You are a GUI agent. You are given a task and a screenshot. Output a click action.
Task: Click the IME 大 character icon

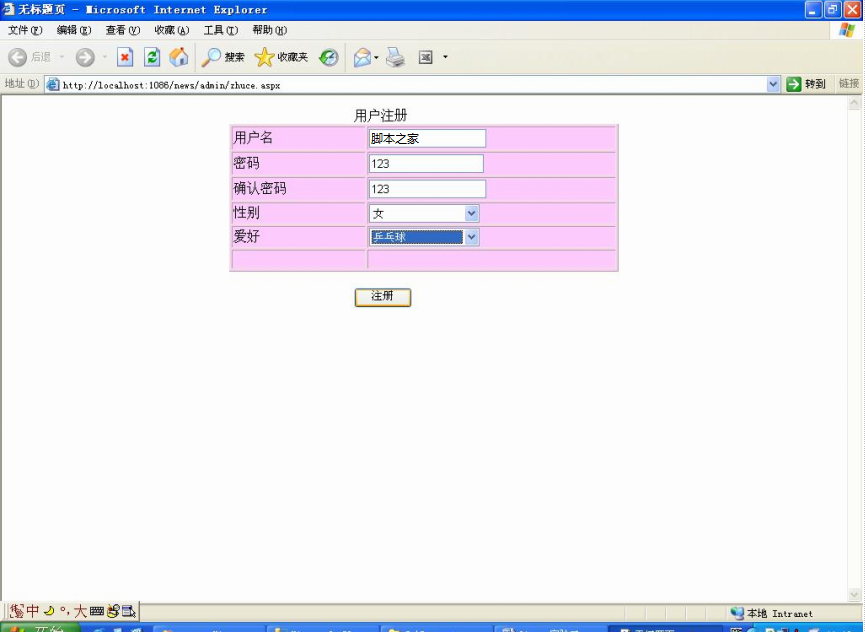pyautogui.click(x=81, y=610)
